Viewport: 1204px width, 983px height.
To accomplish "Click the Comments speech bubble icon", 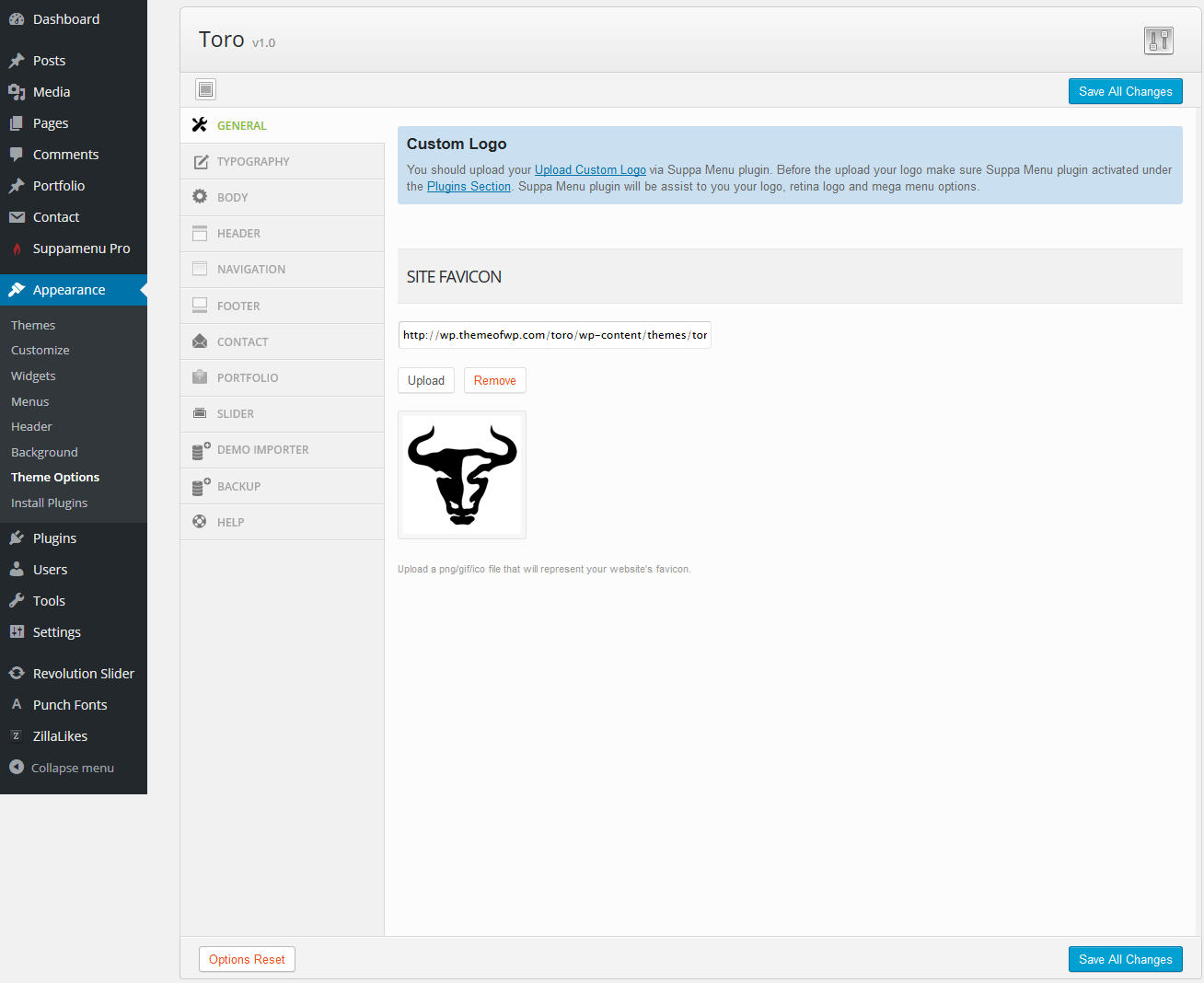I will (x=17, y=155).
